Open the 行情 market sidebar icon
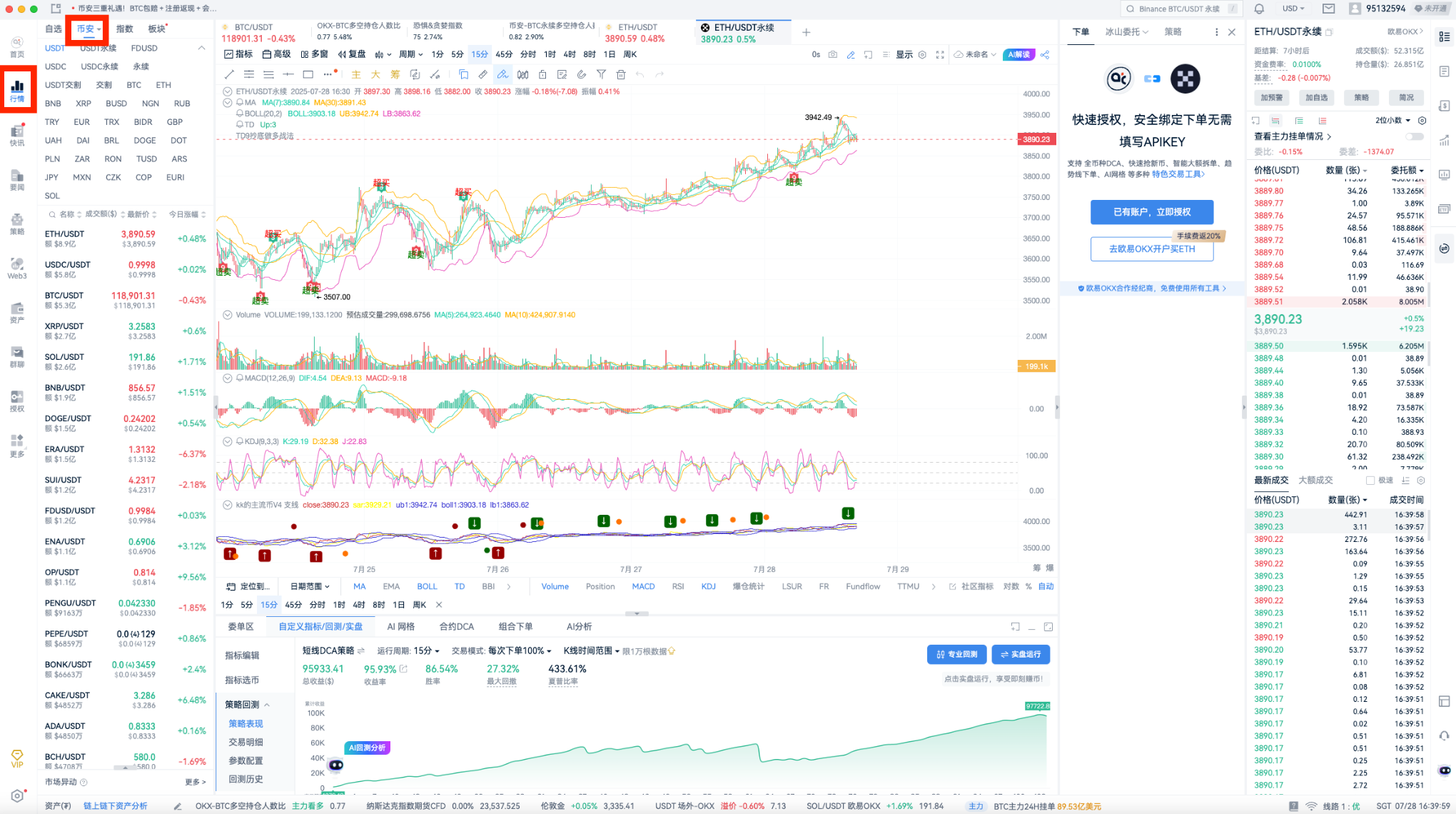1456x814 pixels. pos(17,90)
